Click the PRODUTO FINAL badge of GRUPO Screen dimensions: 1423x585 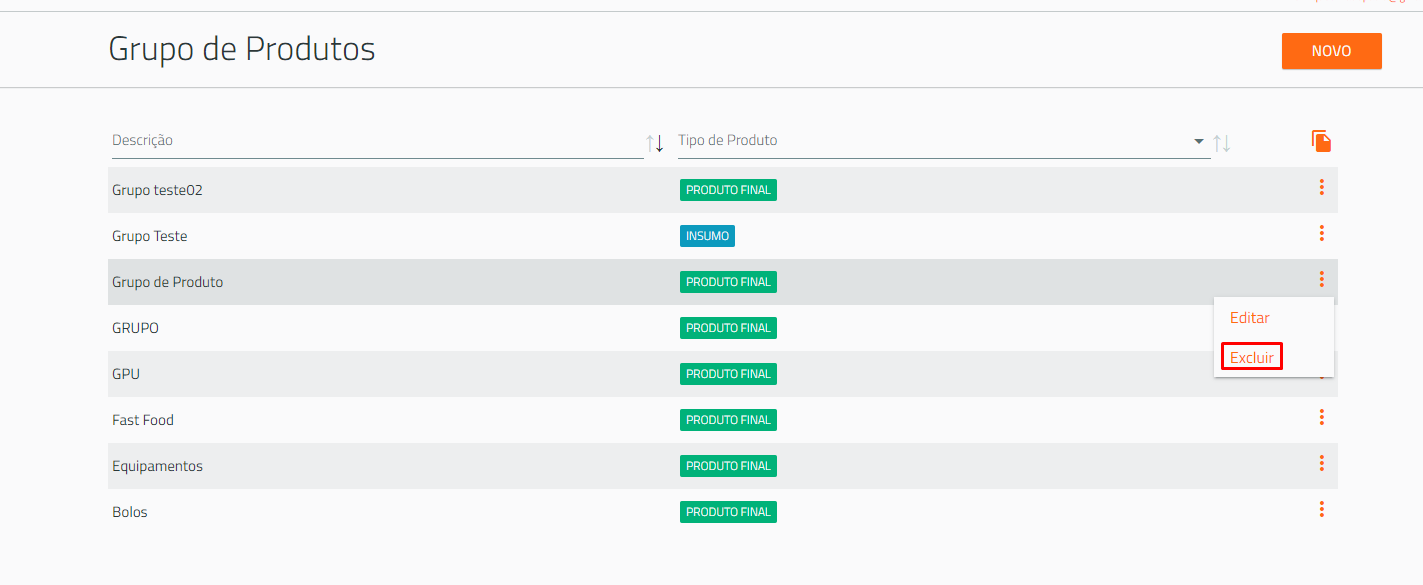[728, 328]
